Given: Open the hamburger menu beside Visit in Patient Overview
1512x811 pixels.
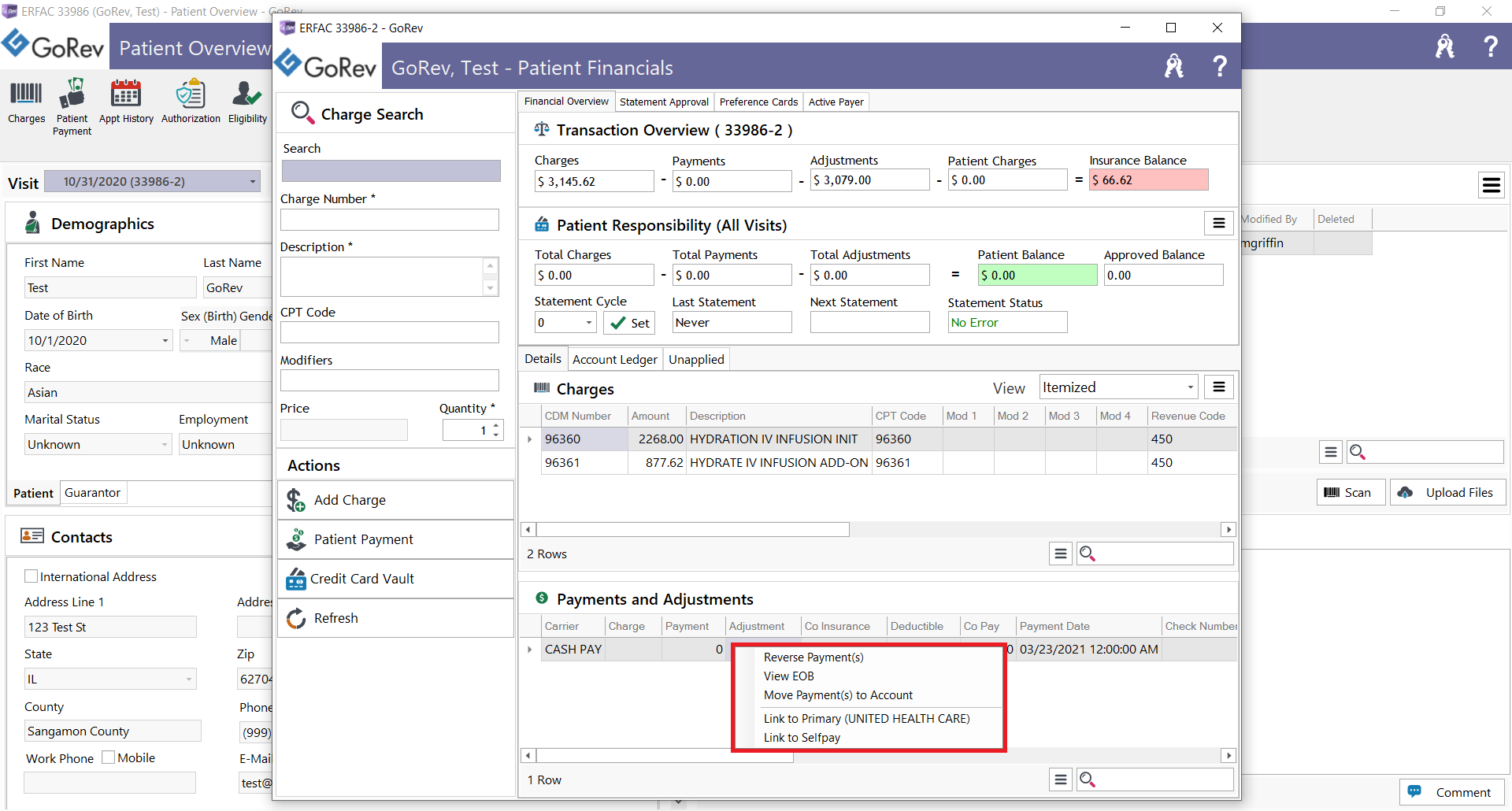Looking at the screenshot, I should click(1491, 185).
